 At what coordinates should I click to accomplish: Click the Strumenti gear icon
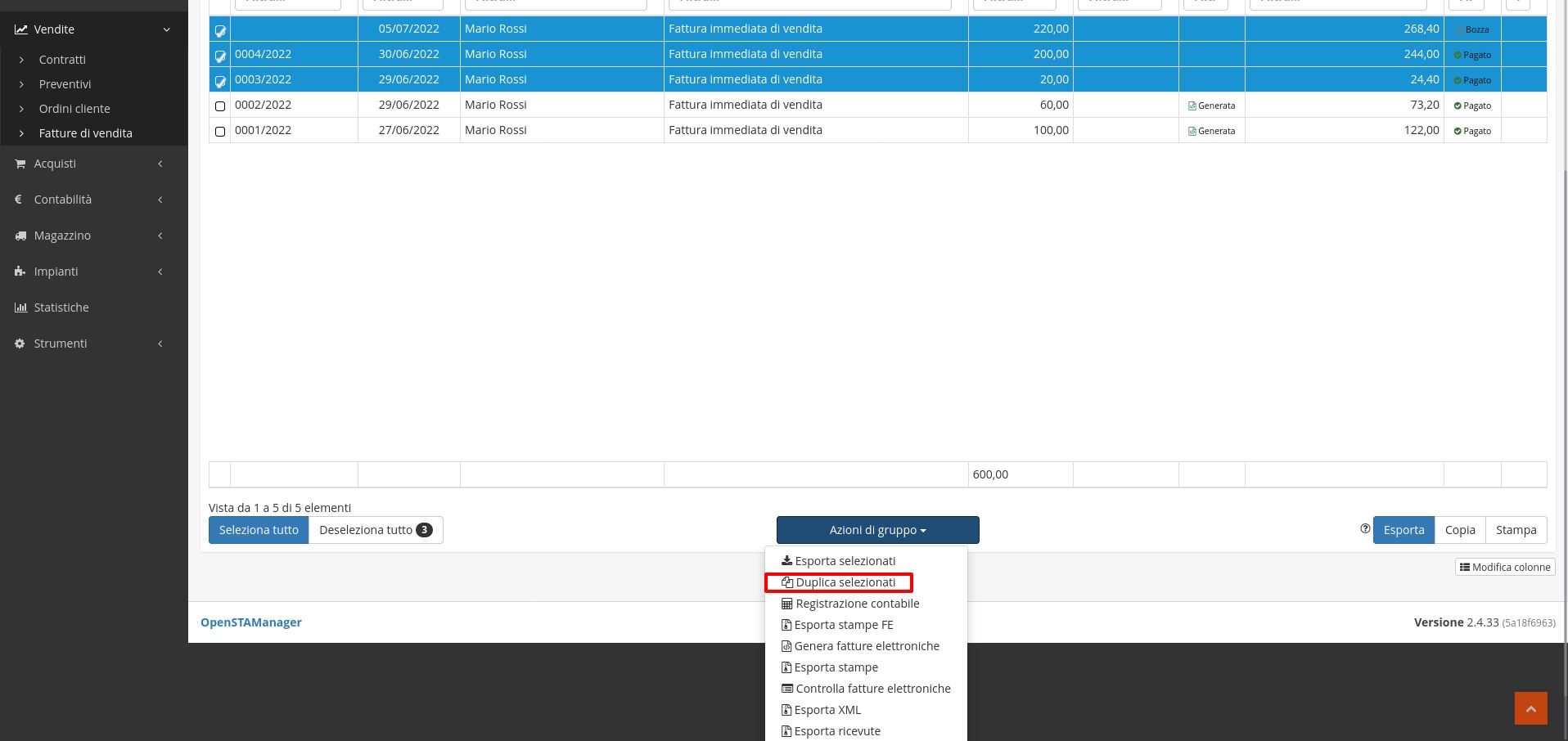coord(20,344)
